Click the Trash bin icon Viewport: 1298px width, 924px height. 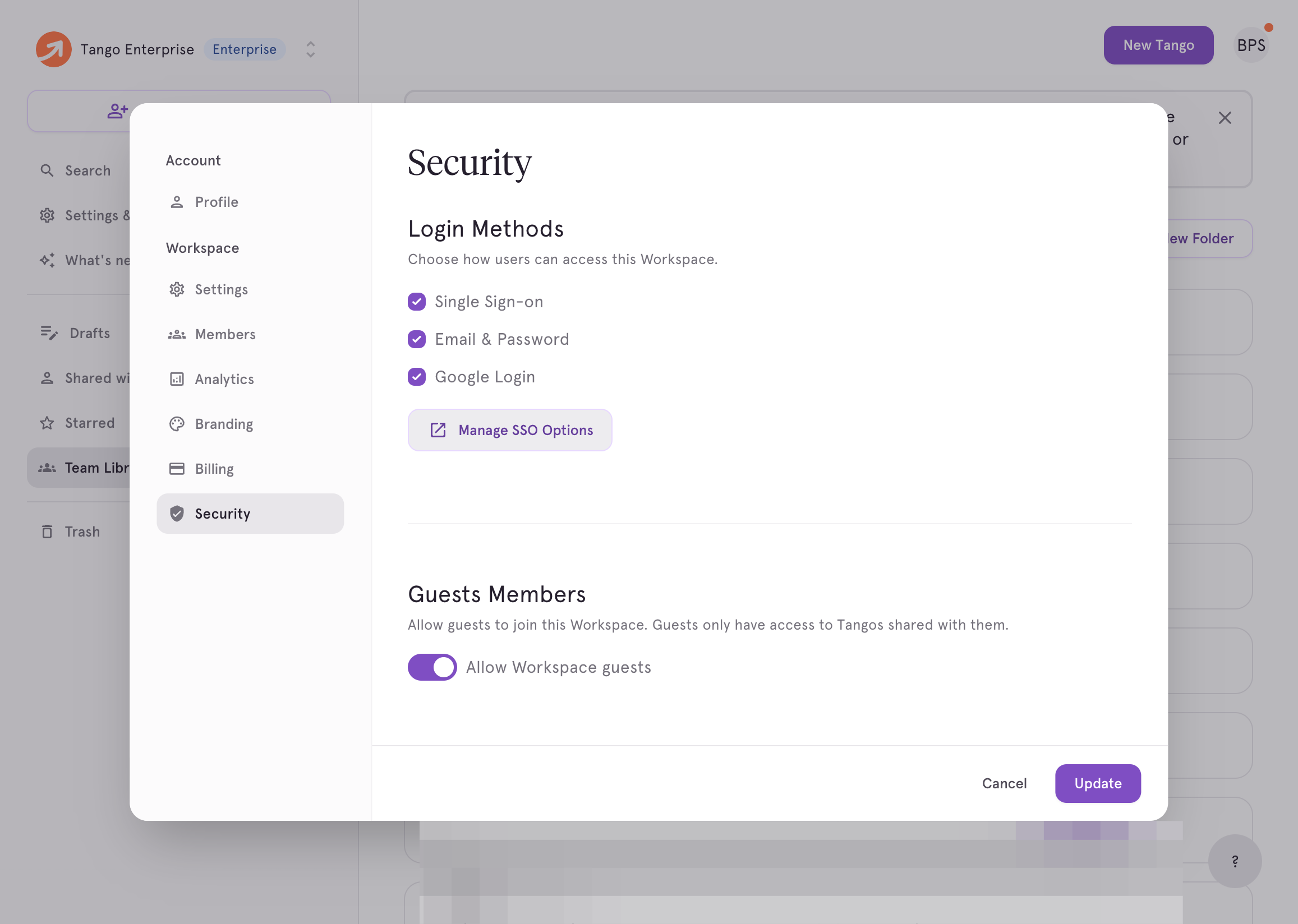tap(47, 532)
